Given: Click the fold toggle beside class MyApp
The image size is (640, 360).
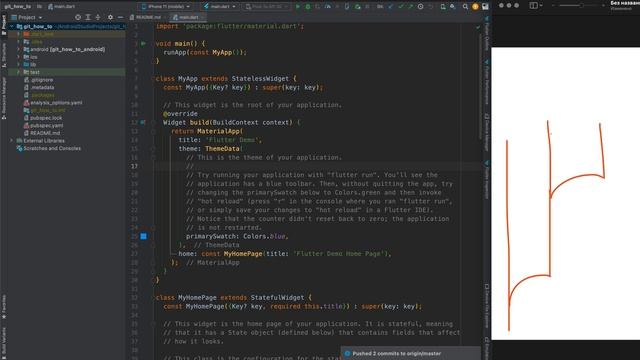Looking at the screenshot, I should coord(153,78).
